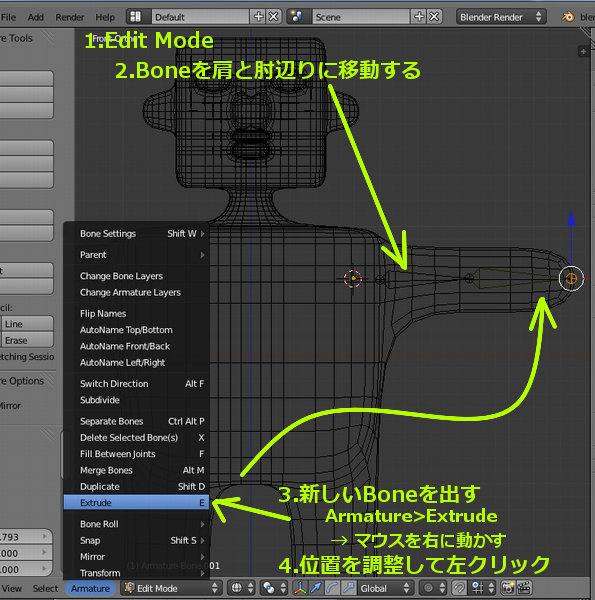Adjust the .793 value field
The image size is (595, 600).
(x=25, y=537)
